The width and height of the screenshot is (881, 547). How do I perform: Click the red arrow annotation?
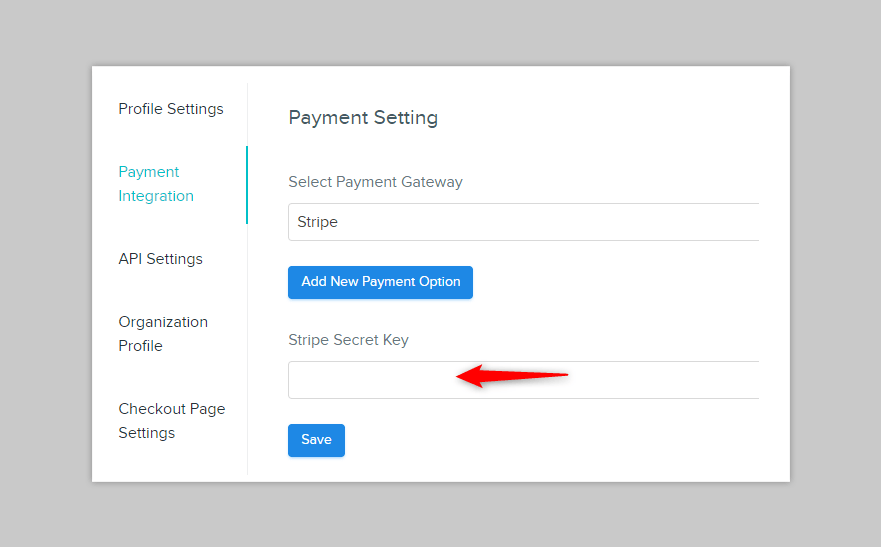(513, 376)
